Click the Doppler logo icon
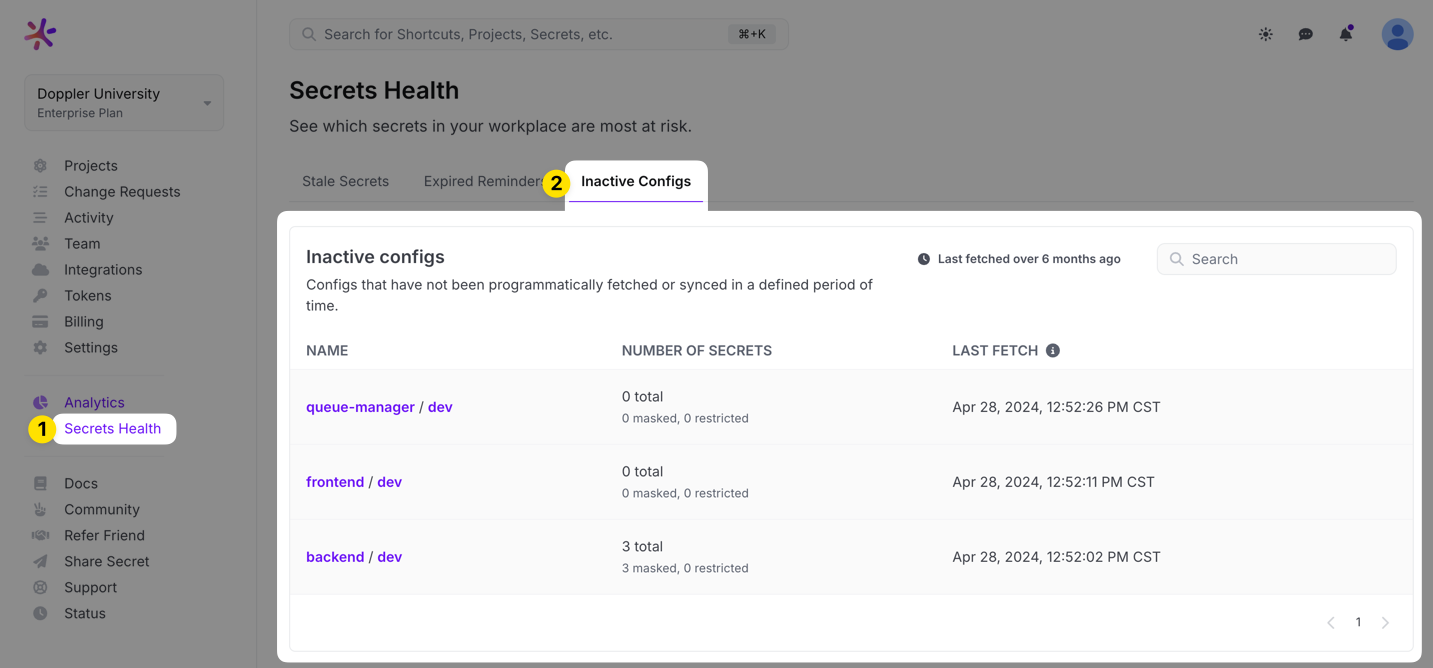This screenshot has height=668, width=1433. point(40,34)
